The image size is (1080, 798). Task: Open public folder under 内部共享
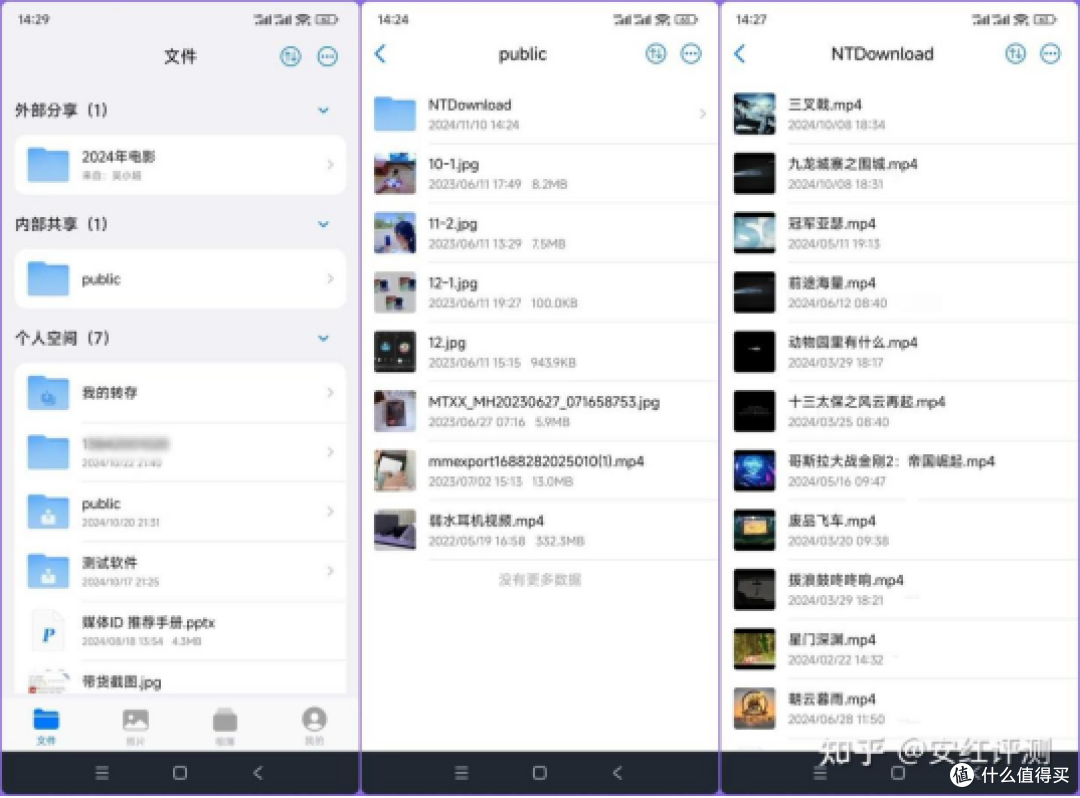coord(180,280)
